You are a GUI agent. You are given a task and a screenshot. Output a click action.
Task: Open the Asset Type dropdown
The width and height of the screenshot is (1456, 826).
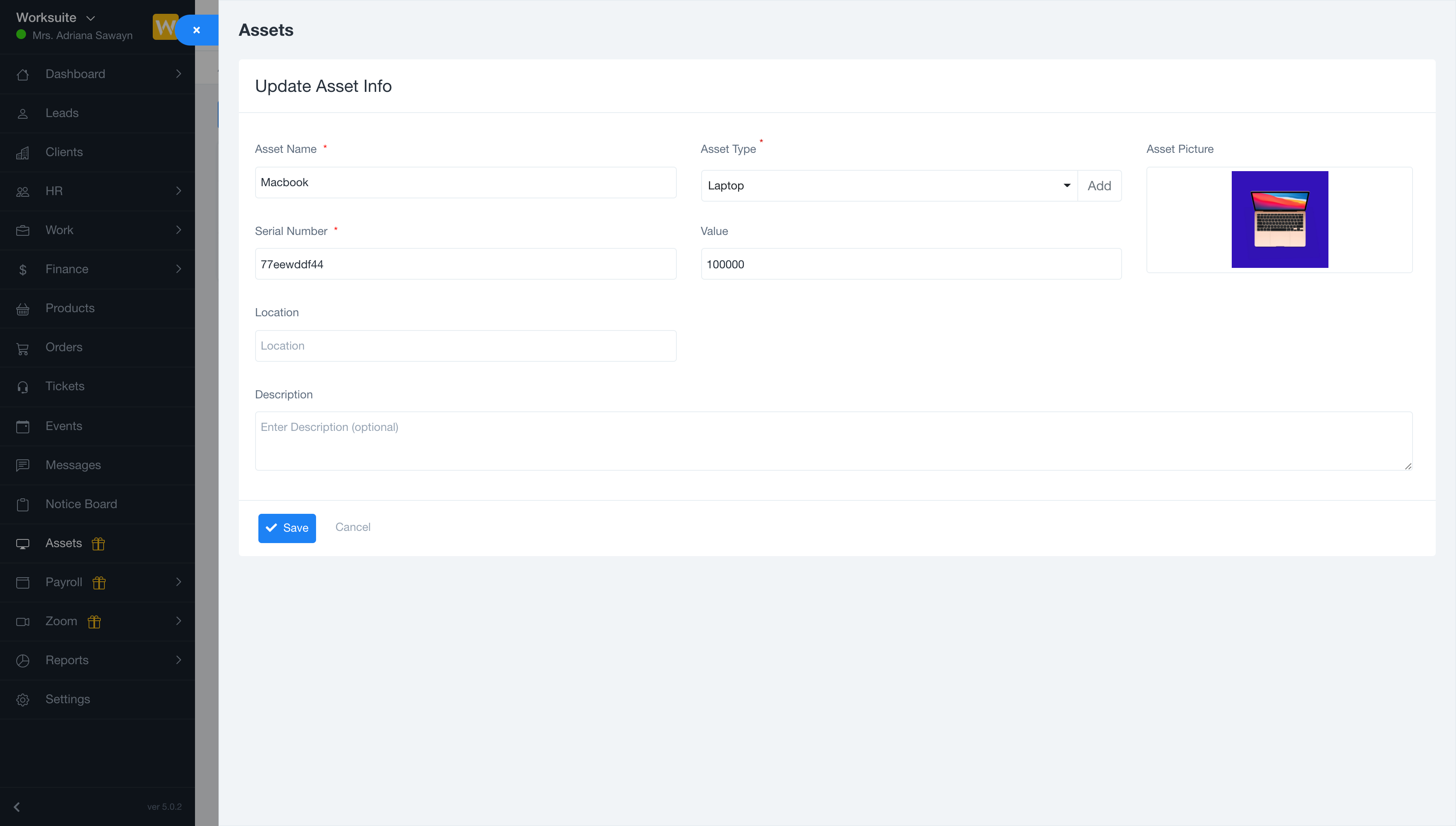(888, 185)
